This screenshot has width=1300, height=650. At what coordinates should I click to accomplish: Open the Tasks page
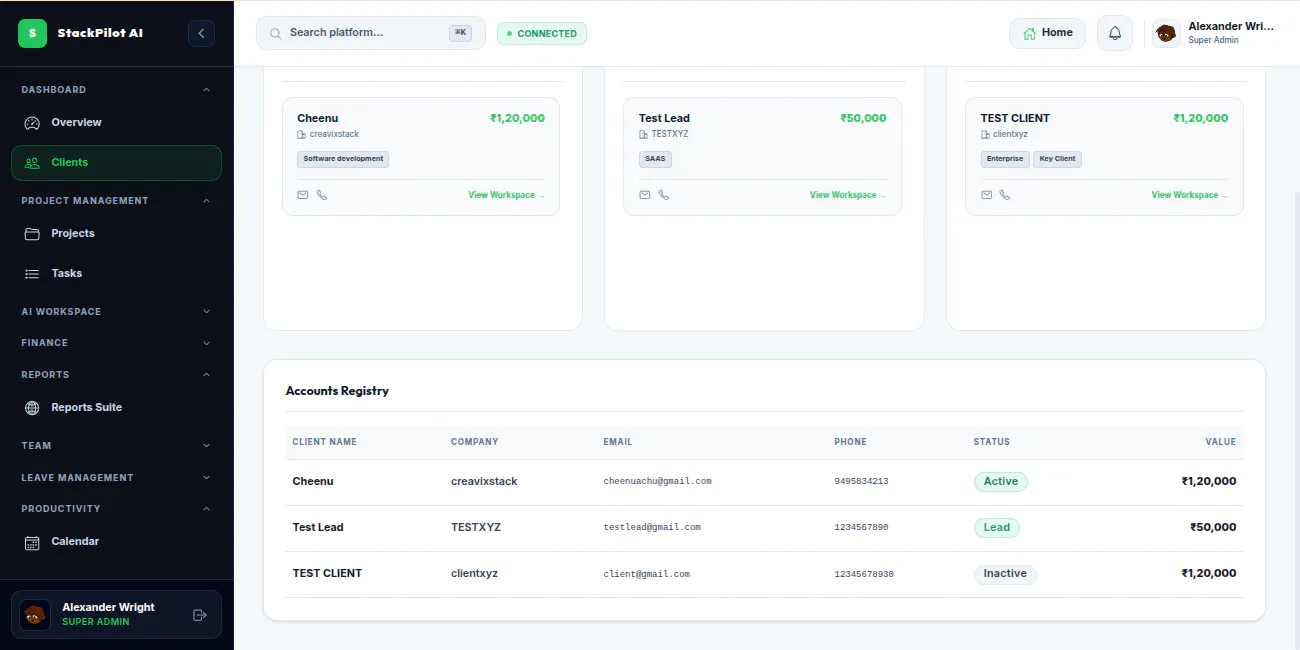116,274
